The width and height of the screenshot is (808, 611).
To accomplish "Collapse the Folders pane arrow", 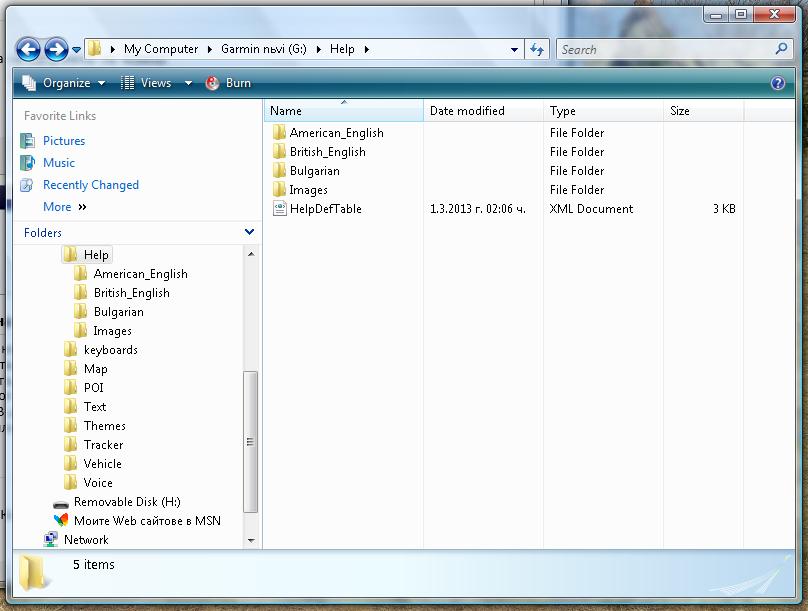I will (249, 232).
